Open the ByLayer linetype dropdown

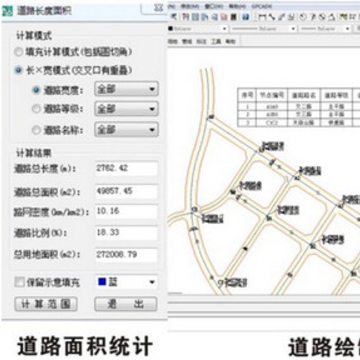pyautogui.click(x=264, y=29)
